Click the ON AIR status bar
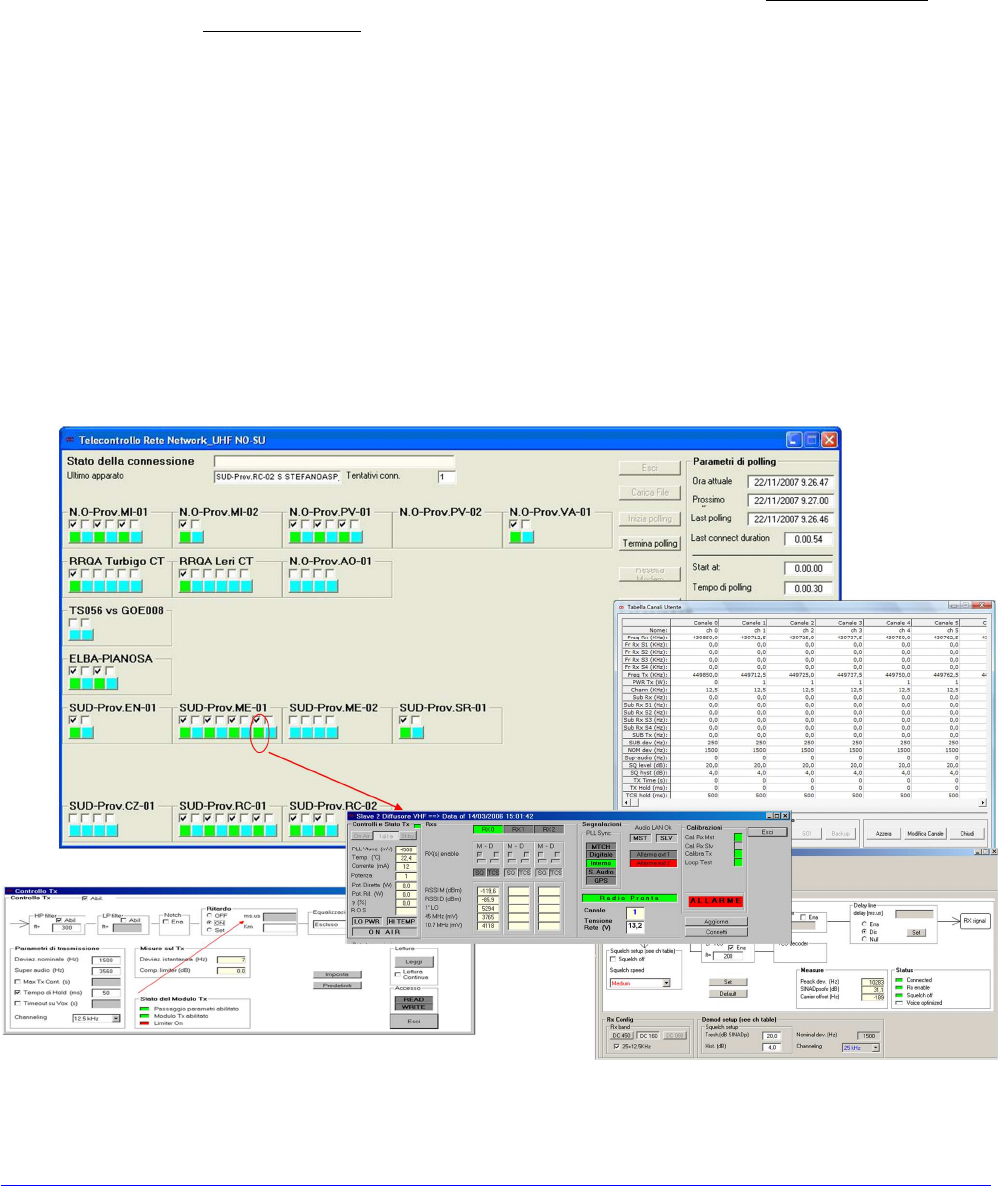Viewport: 998px width, 1186px height. pos(384,933)
